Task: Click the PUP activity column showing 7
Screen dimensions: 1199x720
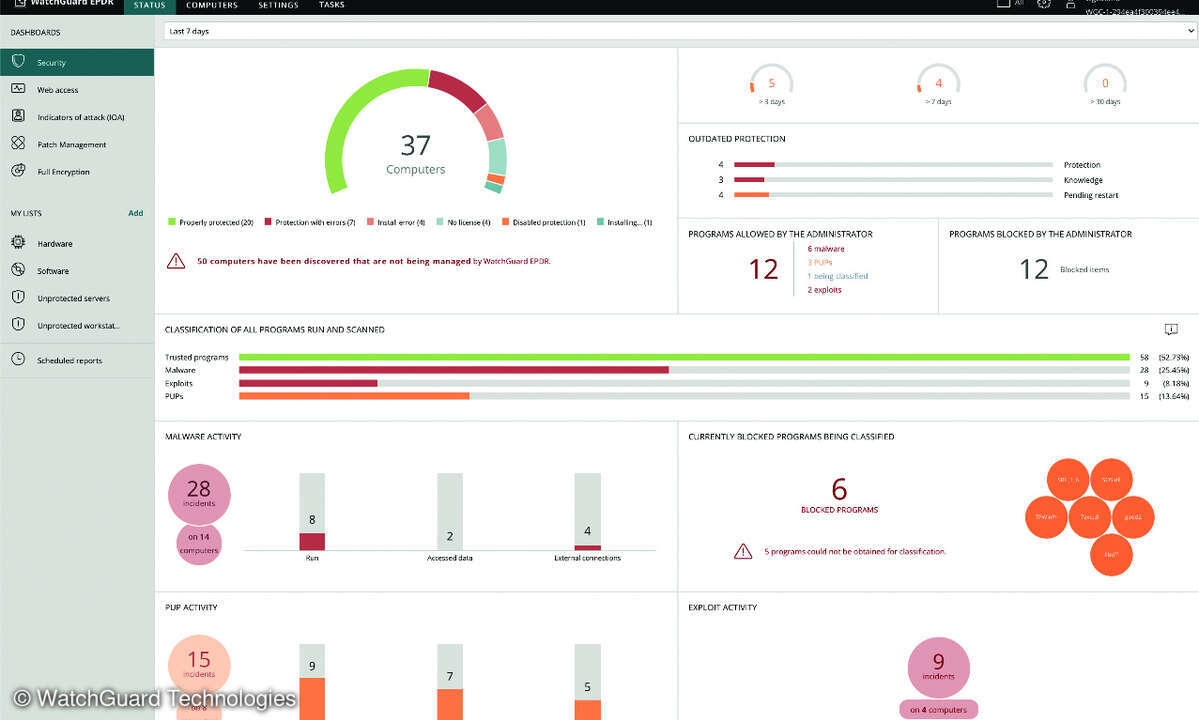Action: 450,682
